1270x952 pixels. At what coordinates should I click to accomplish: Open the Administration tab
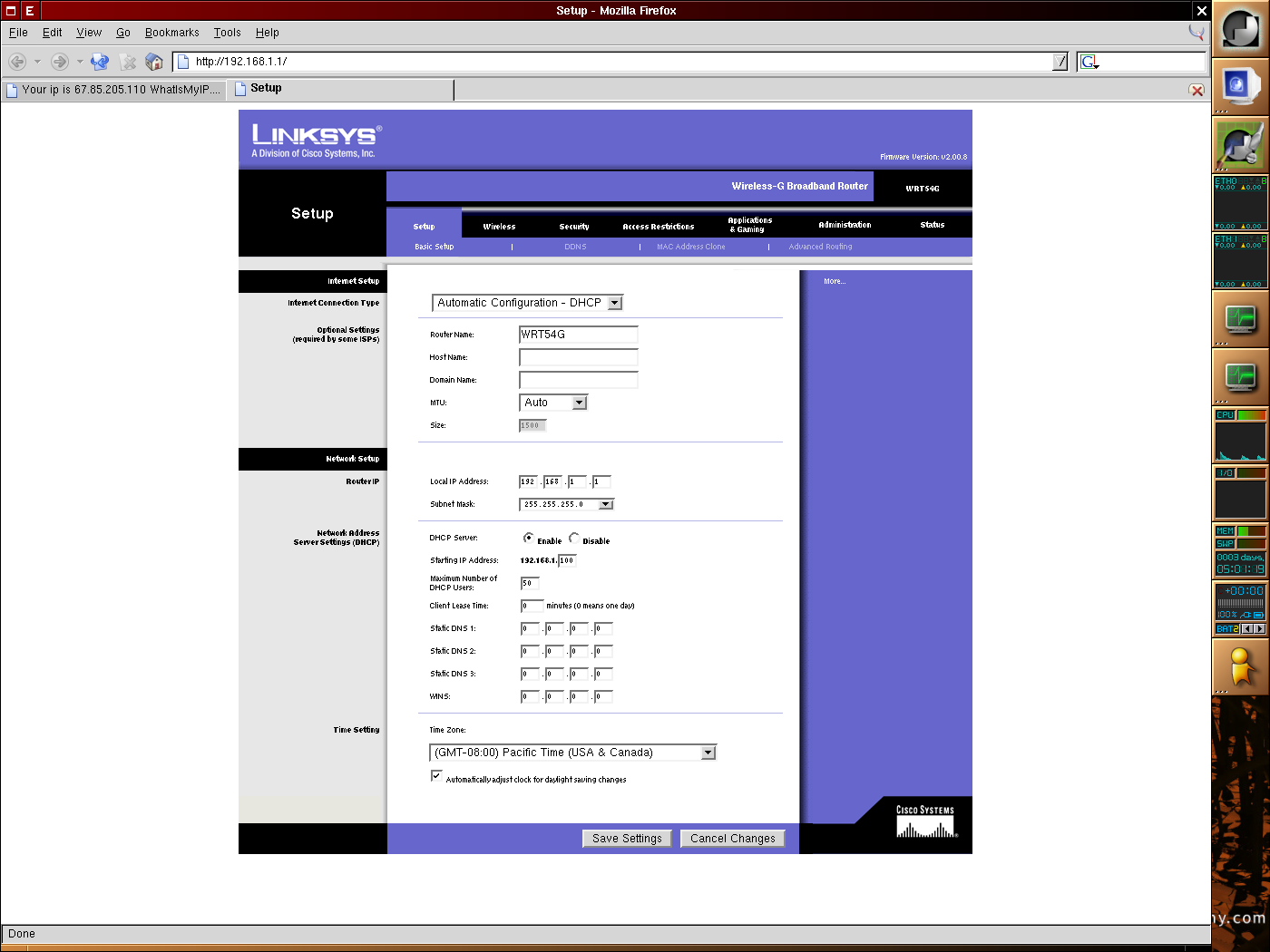(x=845, y=225)
